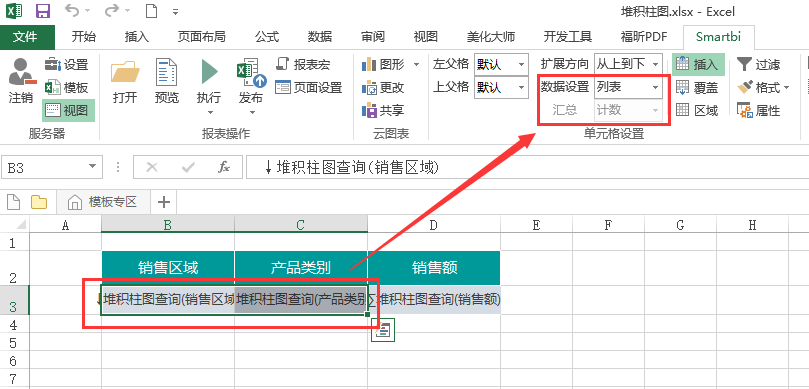Expand the 左父格 默认 dropdown
The height and width of the screenshot is (389, 809).
(501, 64)
